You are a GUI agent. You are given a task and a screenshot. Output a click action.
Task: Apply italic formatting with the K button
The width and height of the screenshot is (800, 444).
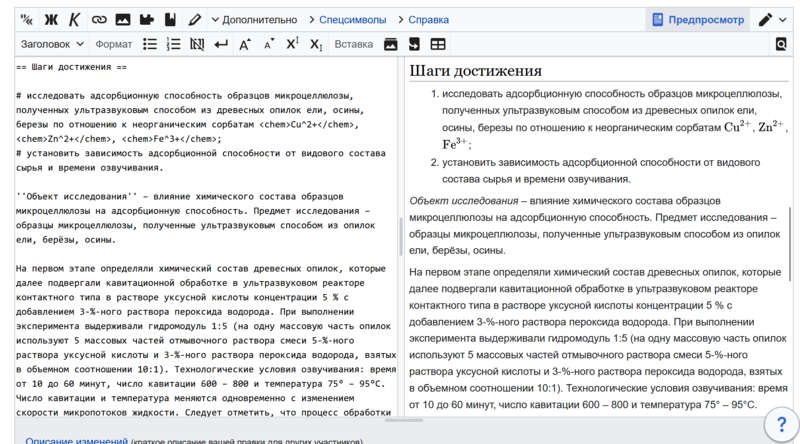tap(74, 19)
